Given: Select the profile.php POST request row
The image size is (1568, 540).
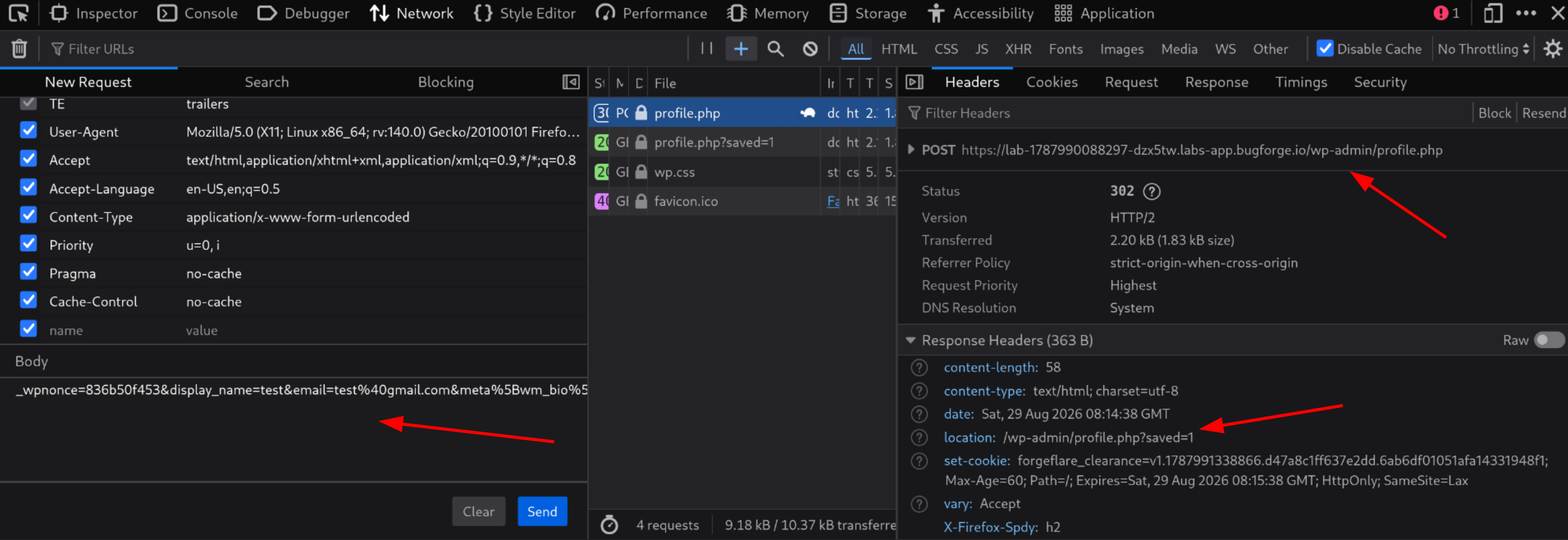Looking at the screenshot, I should 743,113.
